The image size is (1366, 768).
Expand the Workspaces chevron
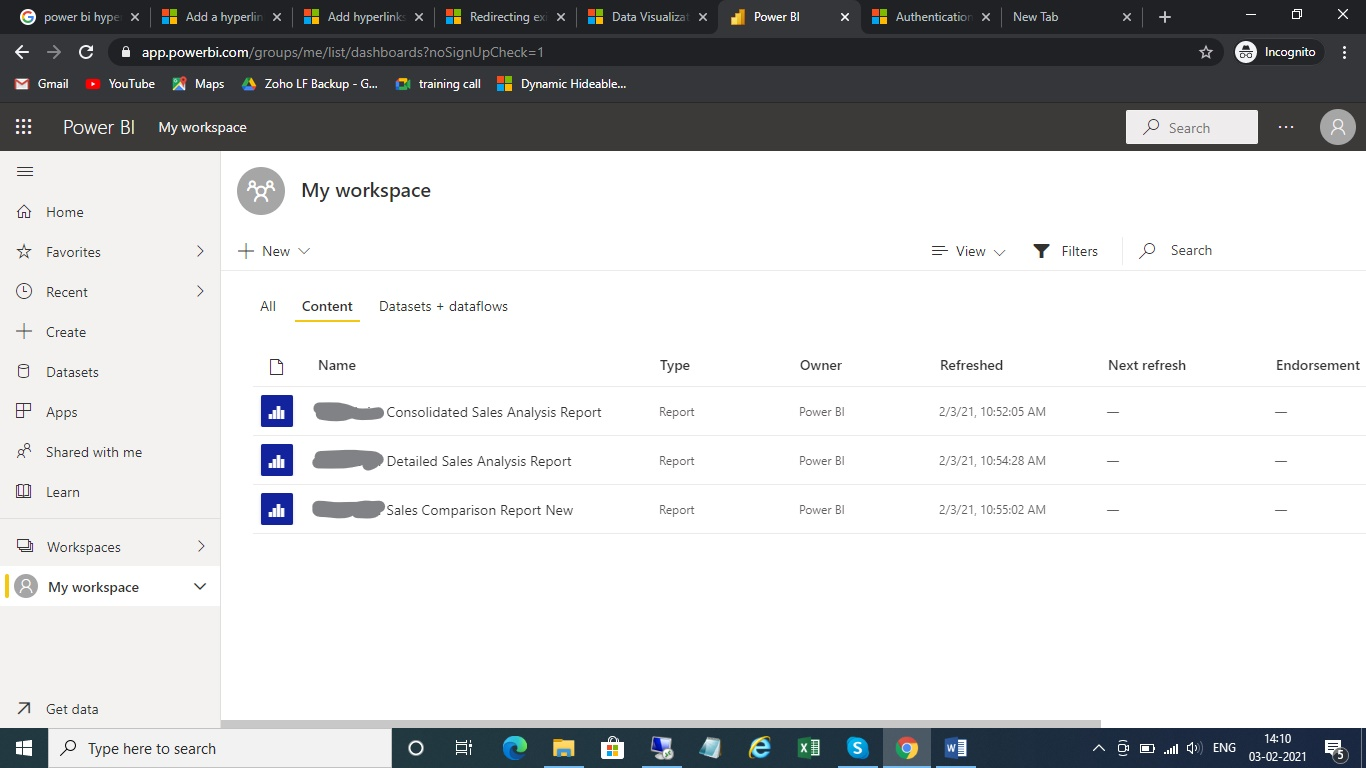pos(200,546)
